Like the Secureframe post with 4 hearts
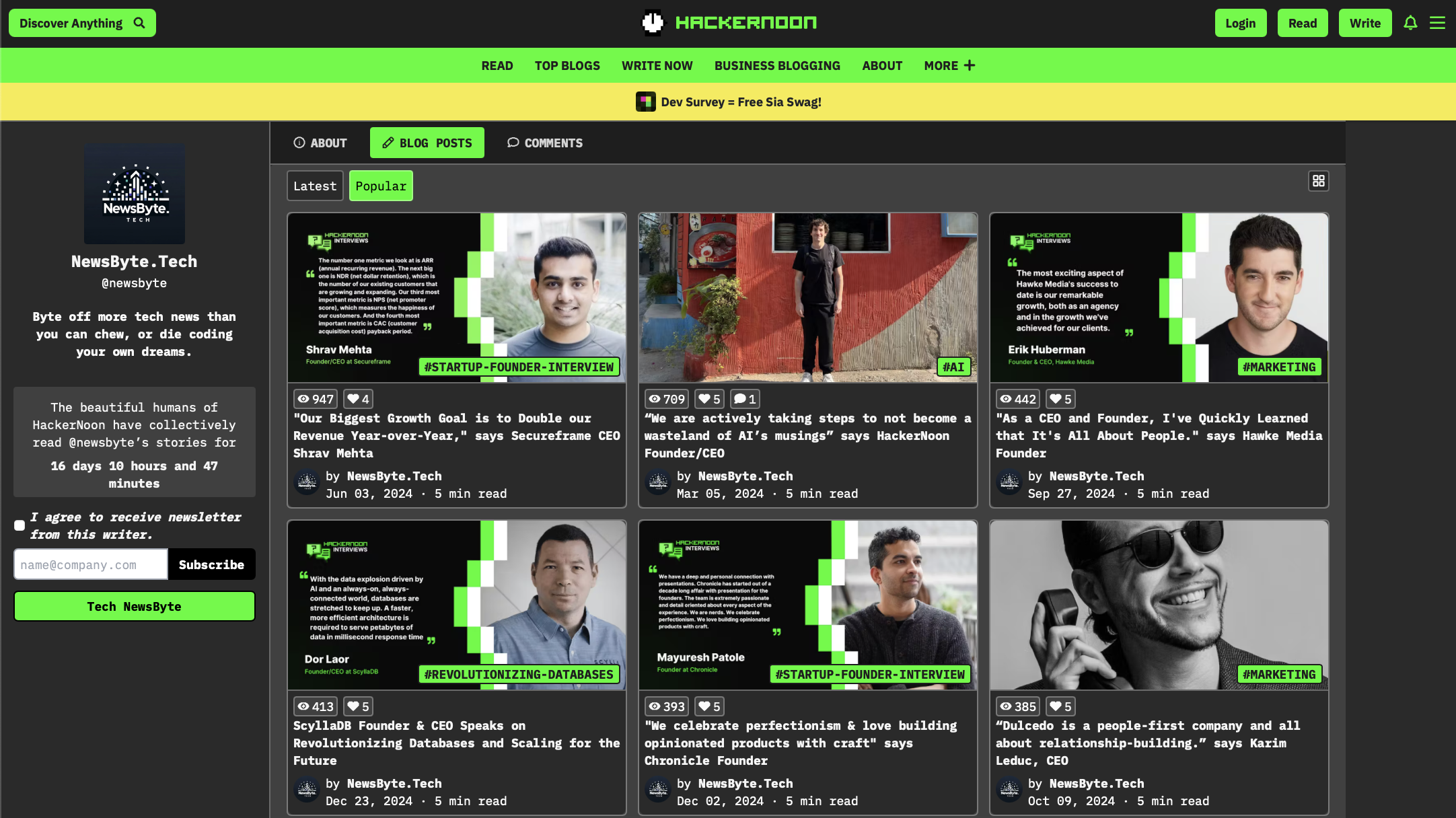Viewport: 1456px width, 818px height. coord(358,399)
